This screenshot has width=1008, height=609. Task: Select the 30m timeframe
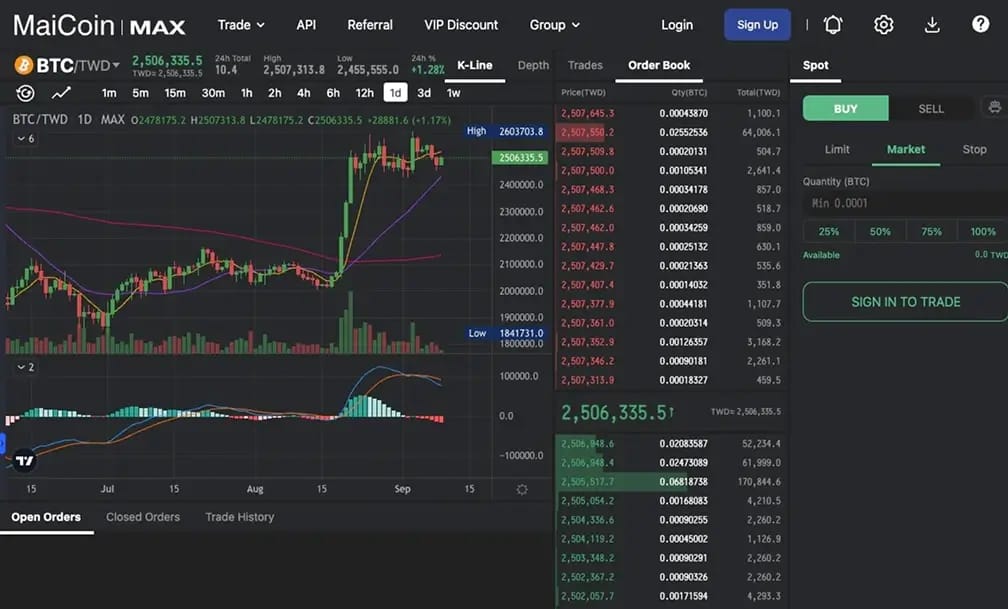coord(213,93)
